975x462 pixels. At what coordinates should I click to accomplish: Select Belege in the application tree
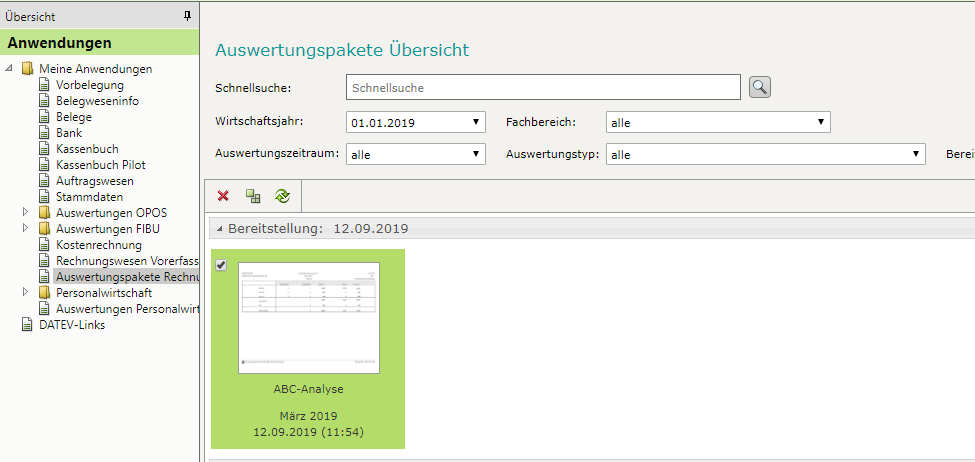tap(73, 117)
